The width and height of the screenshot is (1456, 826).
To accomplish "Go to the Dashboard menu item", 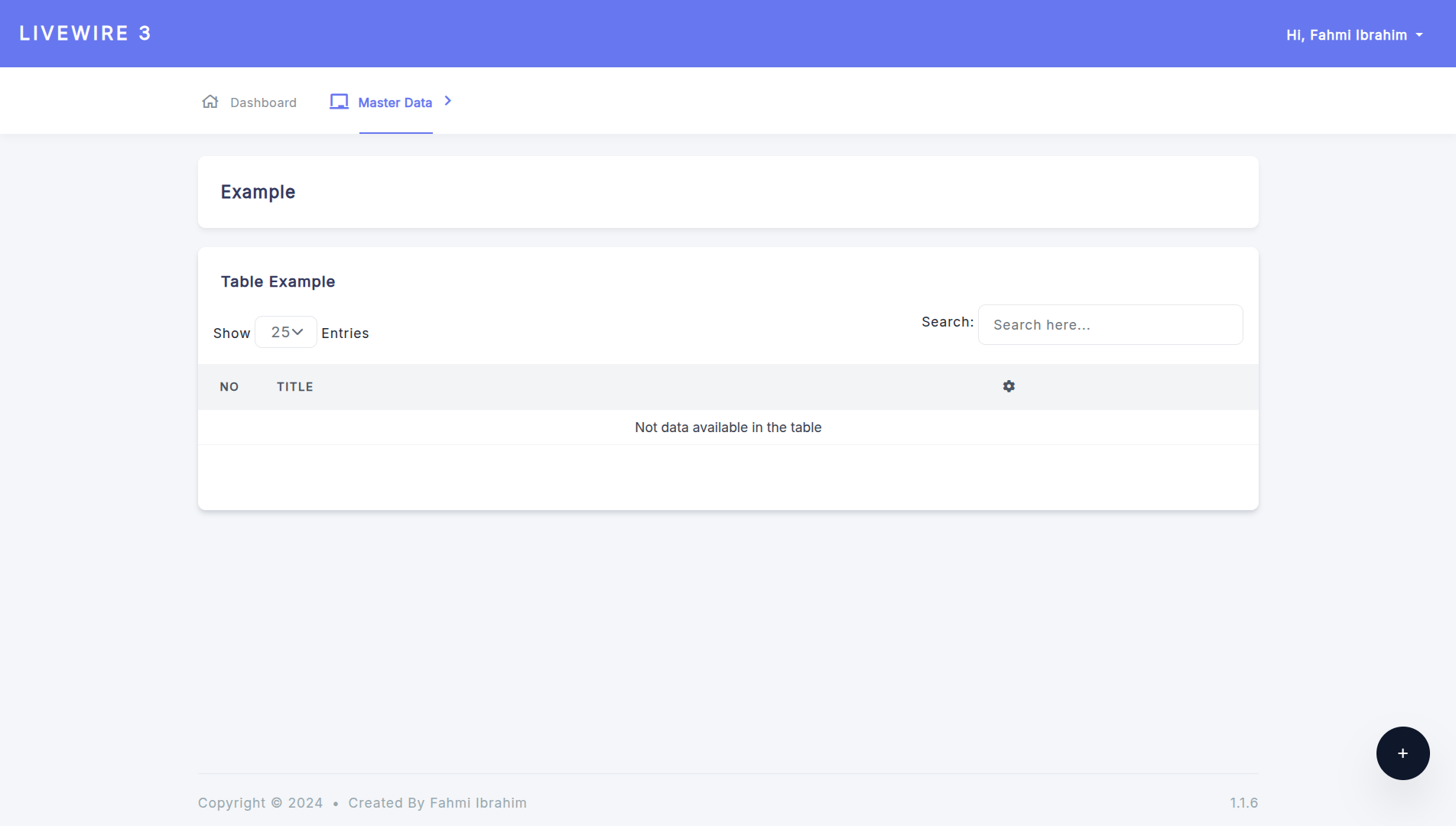I will (x=263, y=102).
